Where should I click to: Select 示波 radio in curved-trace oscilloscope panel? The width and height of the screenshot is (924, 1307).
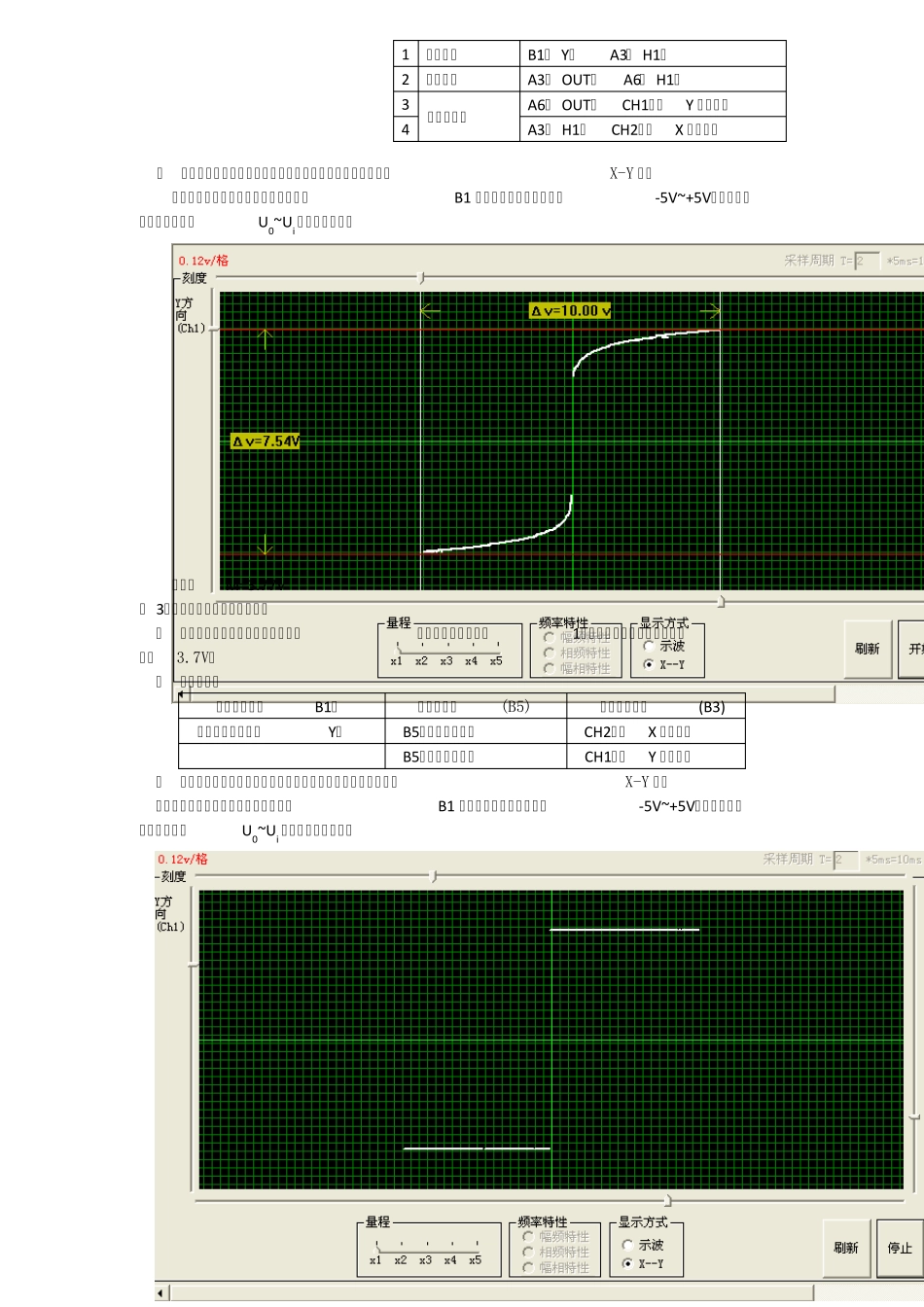[649, 646]
